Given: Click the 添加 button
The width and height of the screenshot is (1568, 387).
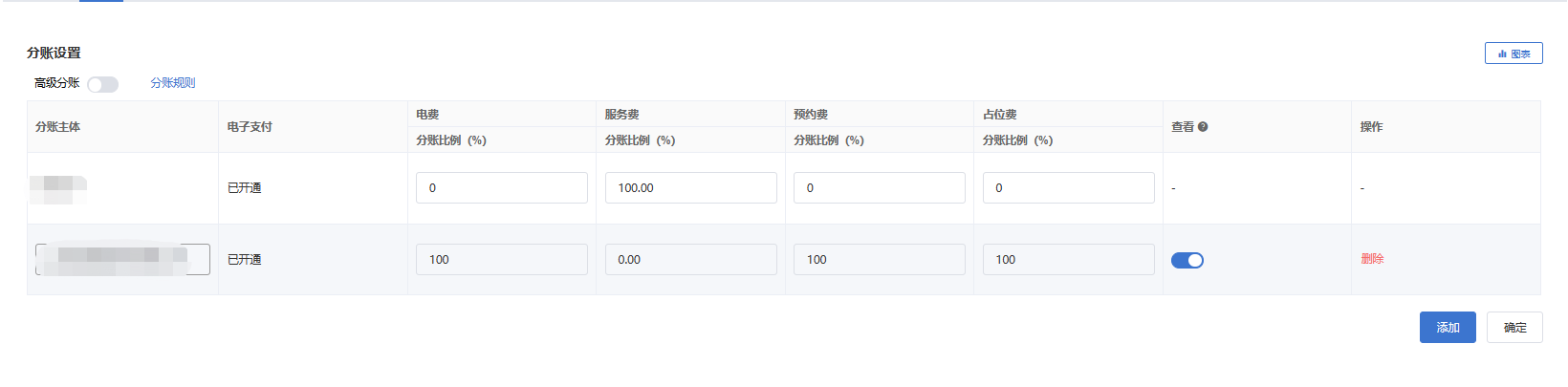Looking at the screenshot, I should tap(1448, 327).
